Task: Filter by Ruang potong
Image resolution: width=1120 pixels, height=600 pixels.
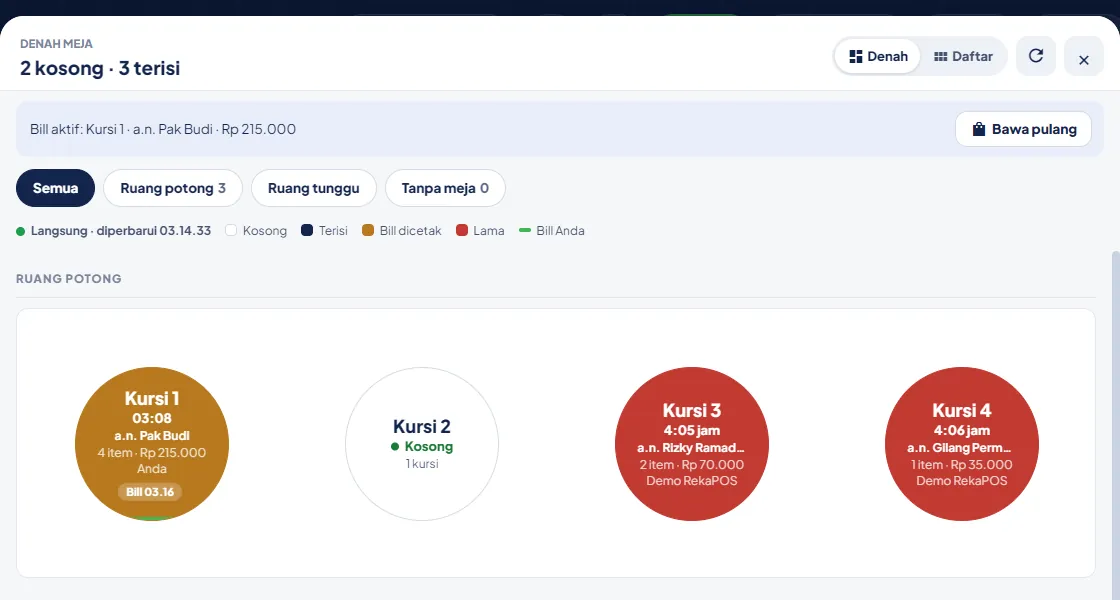Action: coord(173,188)
